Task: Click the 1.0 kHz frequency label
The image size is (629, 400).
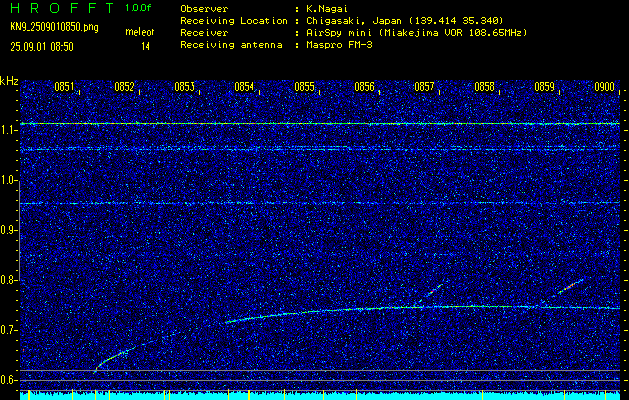Action: pyautogui.click(x=8, y=181)
